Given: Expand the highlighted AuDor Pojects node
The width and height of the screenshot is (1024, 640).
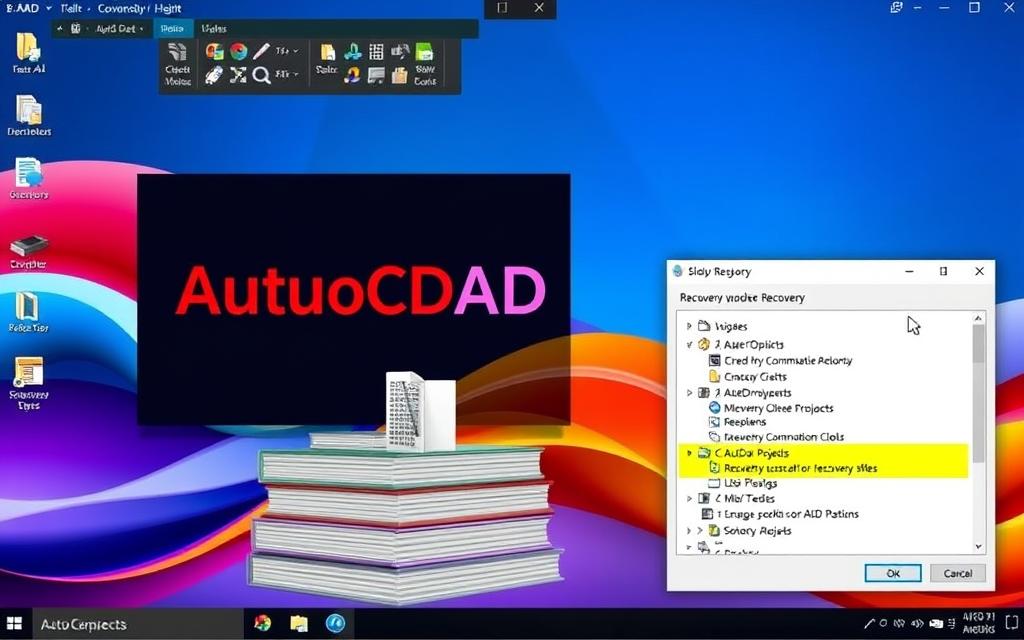Looking at the screenshot, I should [689, 453].
